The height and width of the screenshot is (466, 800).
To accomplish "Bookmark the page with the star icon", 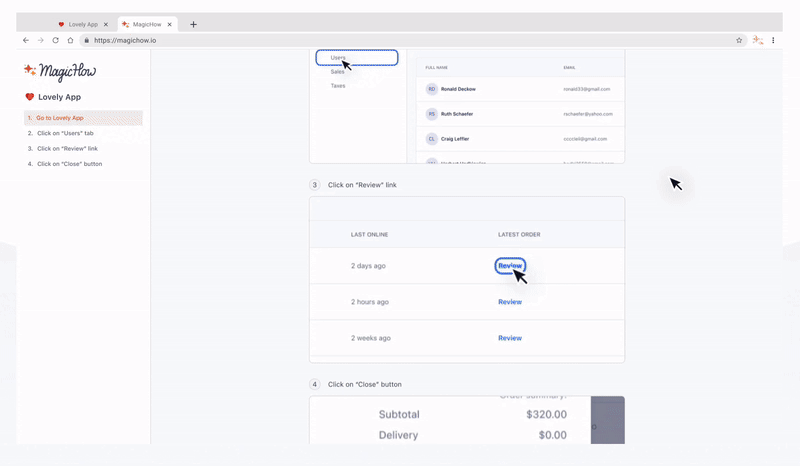I will [x=739, y=40].
